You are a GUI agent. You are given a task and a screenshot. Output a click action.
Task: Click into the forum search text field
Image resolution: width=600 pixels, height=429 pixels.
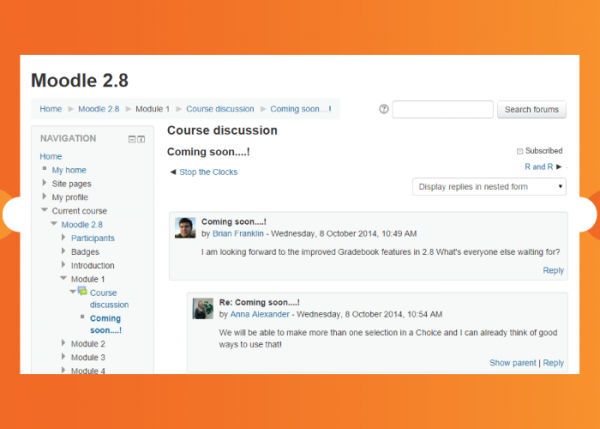tap(442, 110)
